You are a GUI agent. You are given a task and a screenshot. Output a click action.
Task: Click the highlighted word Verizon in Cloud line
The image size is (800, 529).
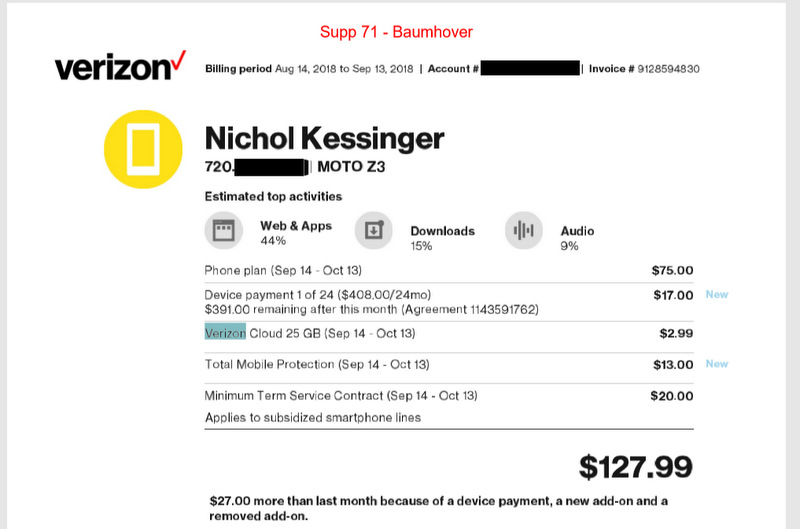225,333
